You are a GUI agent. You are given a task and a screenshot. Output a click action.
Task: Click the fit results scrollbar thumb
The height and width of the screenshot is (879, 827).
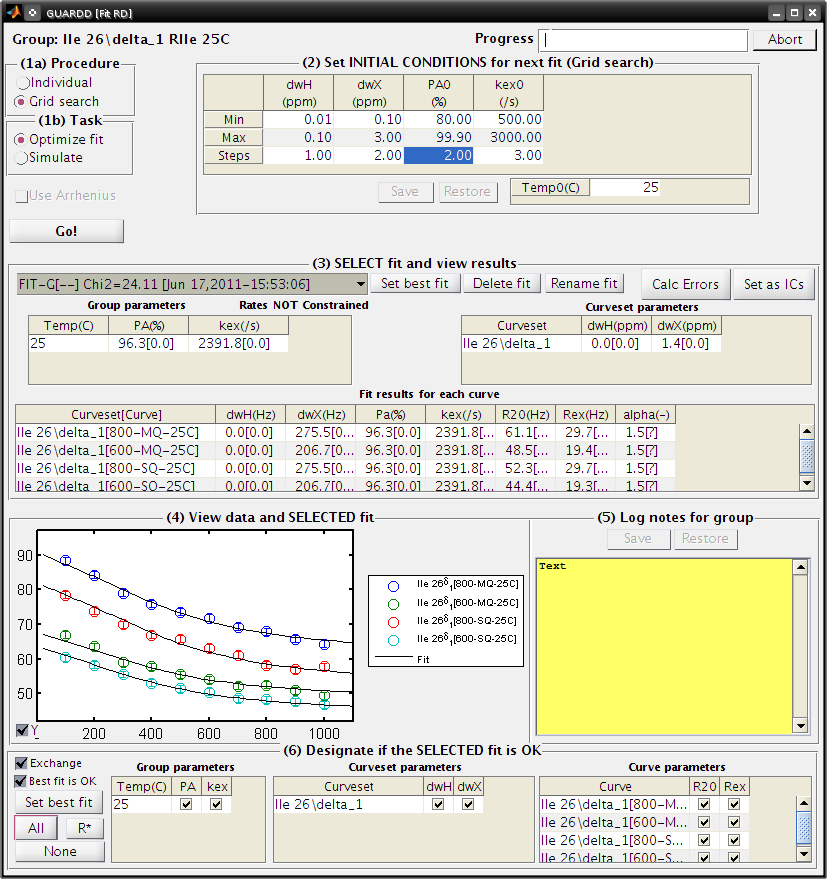pyautogui.click(x=807, y=456)
